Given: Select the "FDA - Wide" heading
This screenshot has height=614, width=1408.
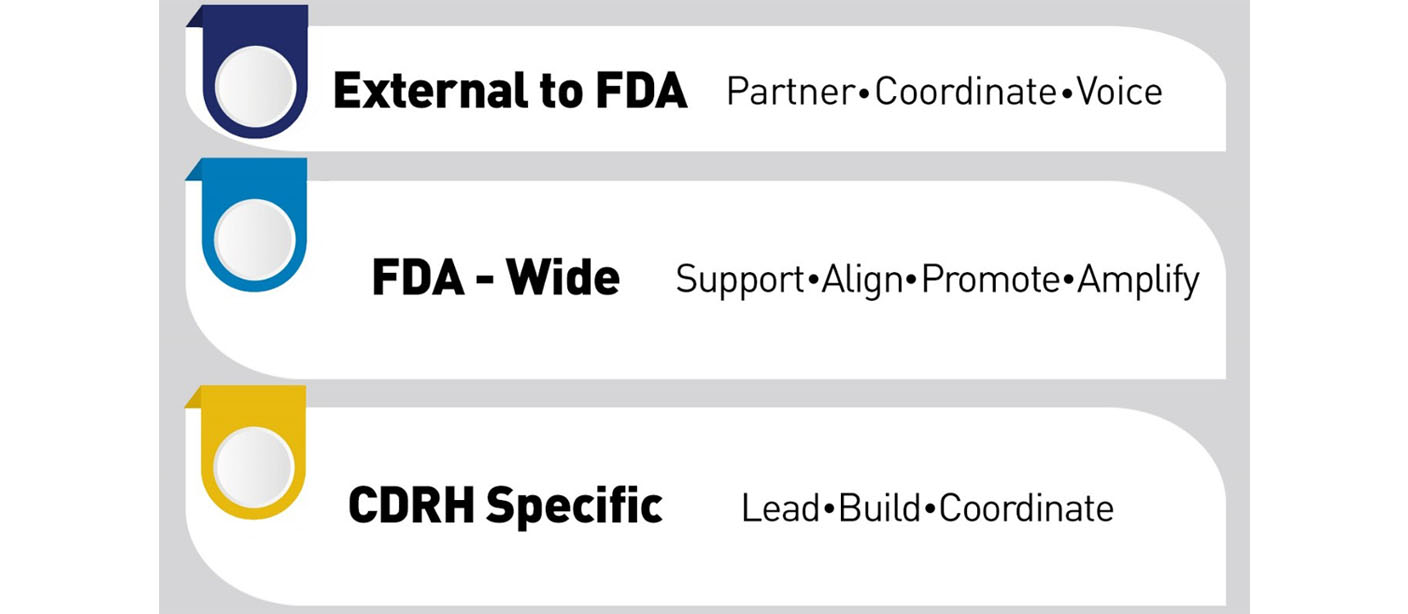Looking at the screenshot, I should 496,278.
